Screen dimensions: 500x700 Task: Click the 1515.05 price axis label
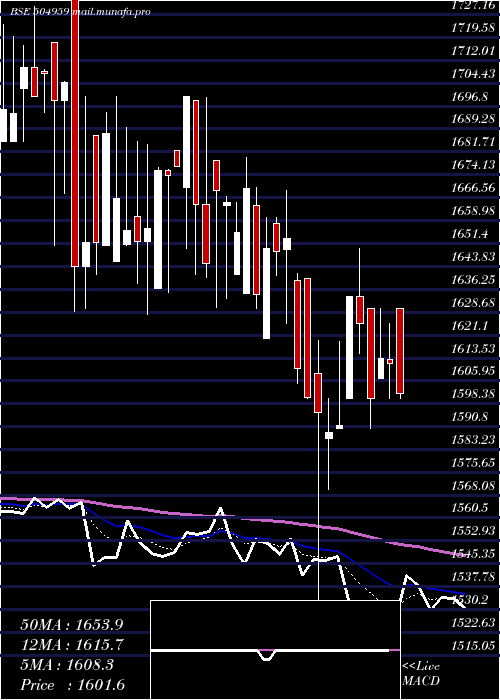tap(473, 645)
